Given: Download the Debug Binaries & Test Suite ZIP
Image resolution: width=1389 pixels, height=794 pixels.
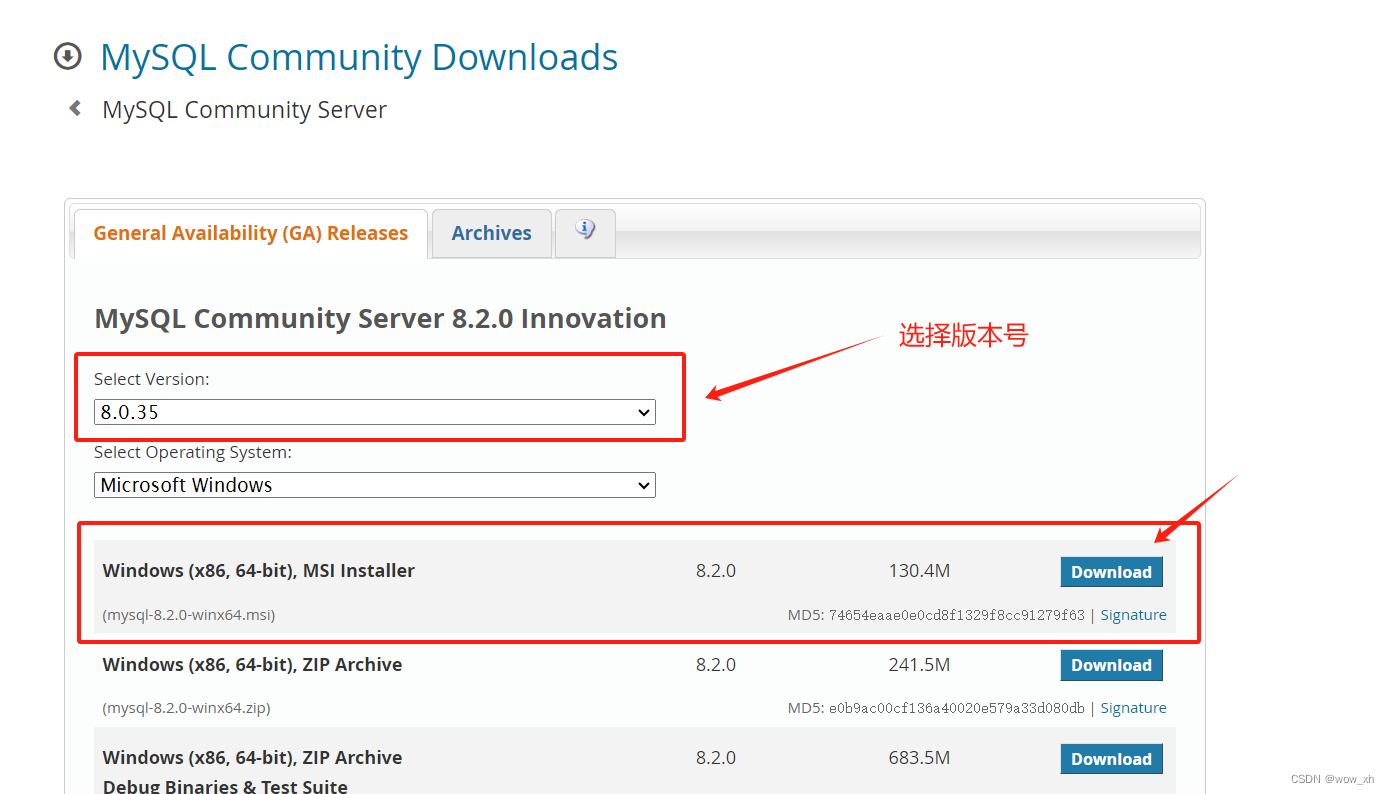Looking at the screenshot, I should coord(1111,759).
